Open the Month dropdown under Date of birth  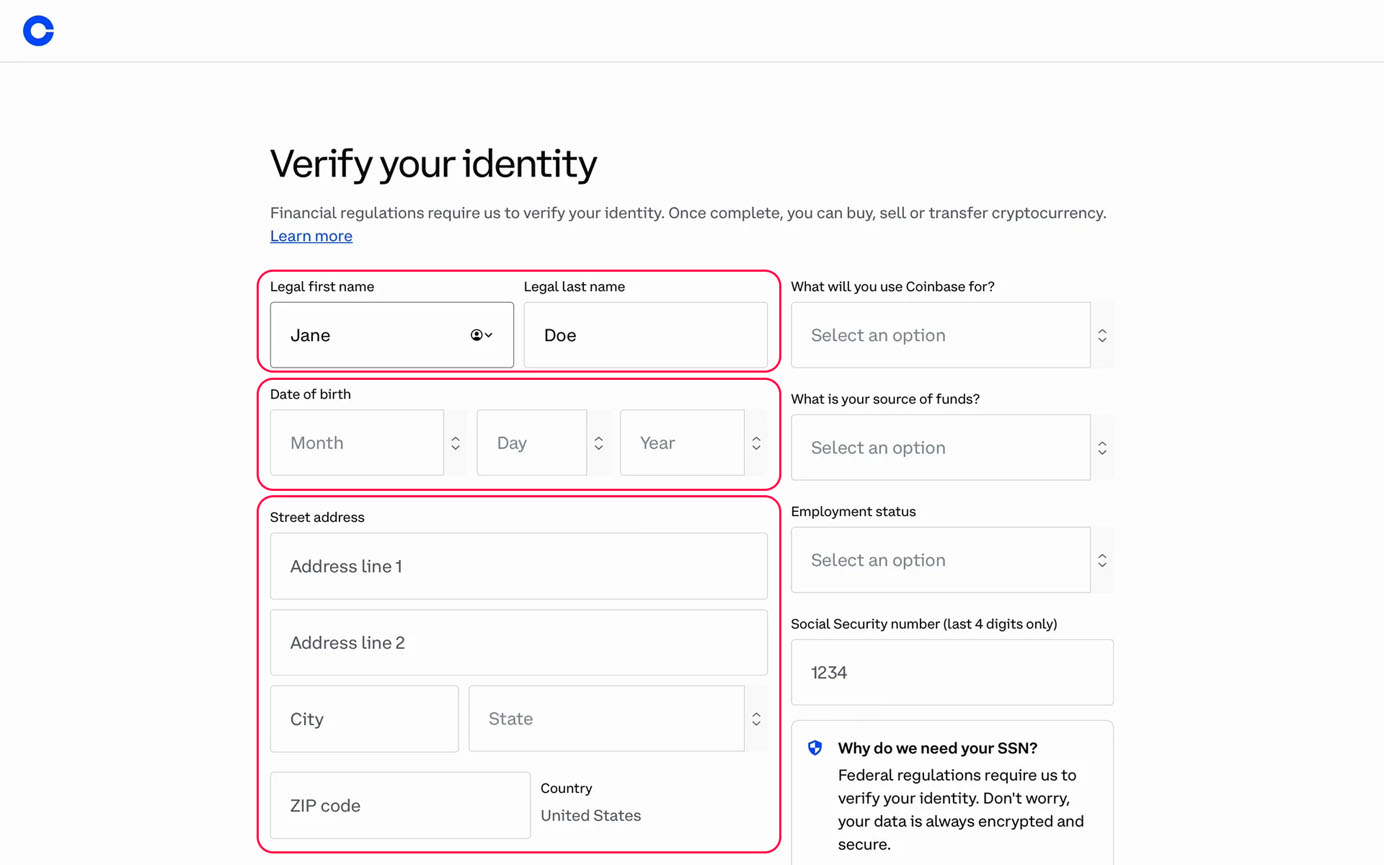click(356, 442)
